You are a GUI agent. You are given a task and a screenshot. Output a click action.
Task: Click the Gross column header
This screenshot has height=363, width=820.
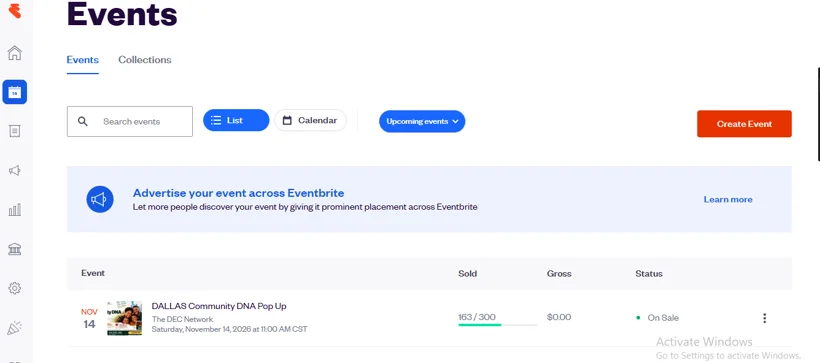559,274
